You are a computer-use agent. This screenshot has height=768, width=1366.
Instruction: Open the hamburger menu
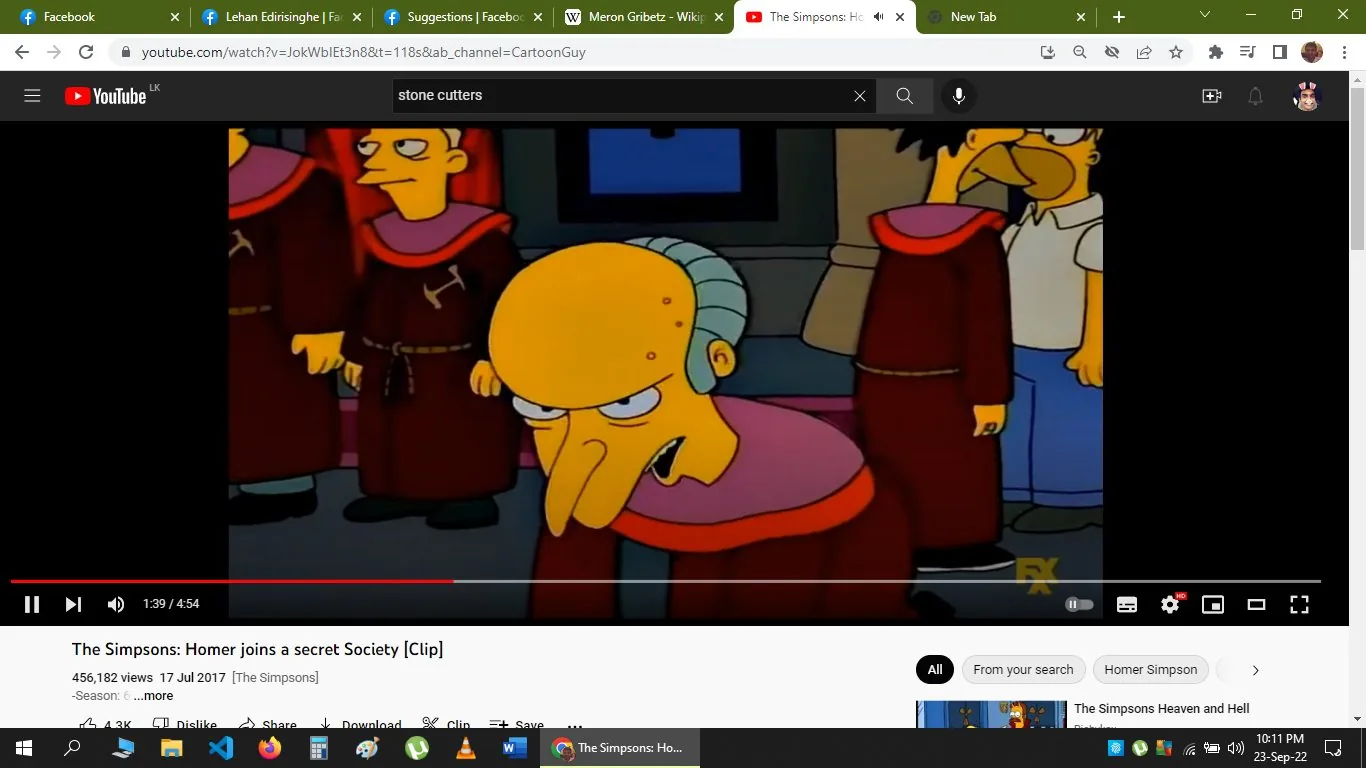[x=32, y=96]
